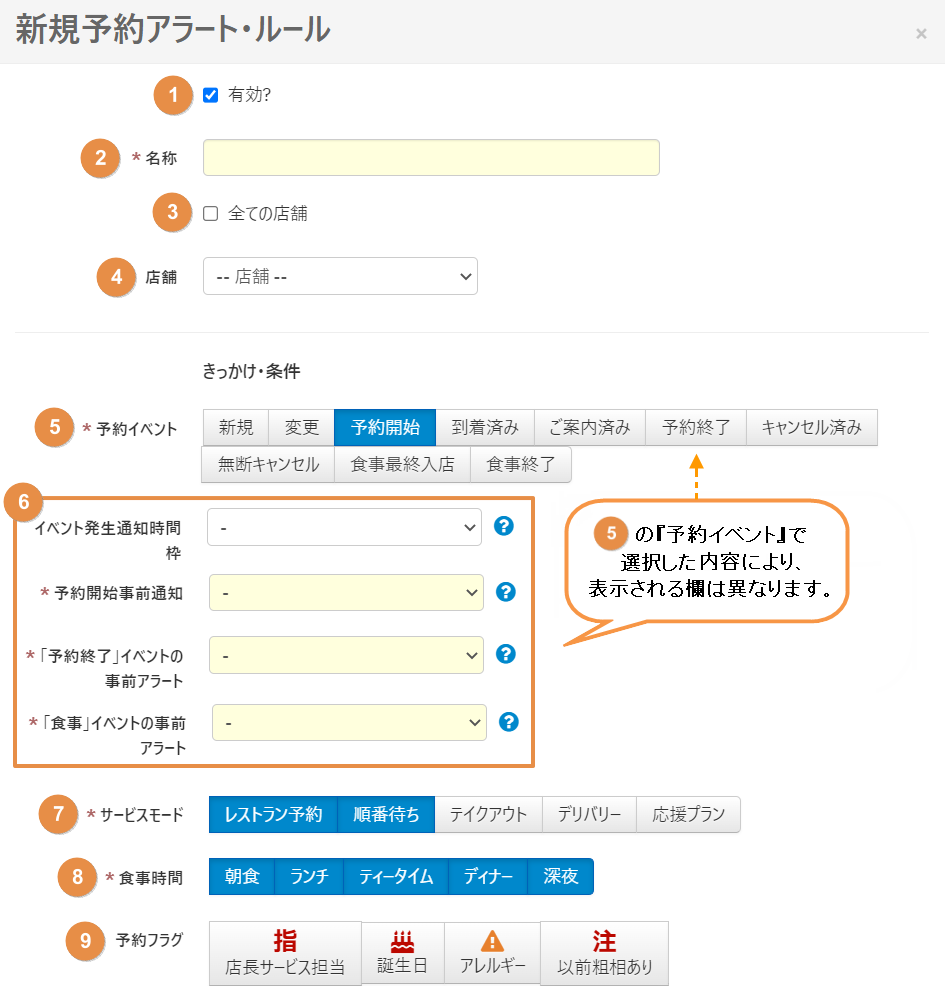Uncheck the 有効? checkbox
945x1003 pixels.
tap(210, 95)
